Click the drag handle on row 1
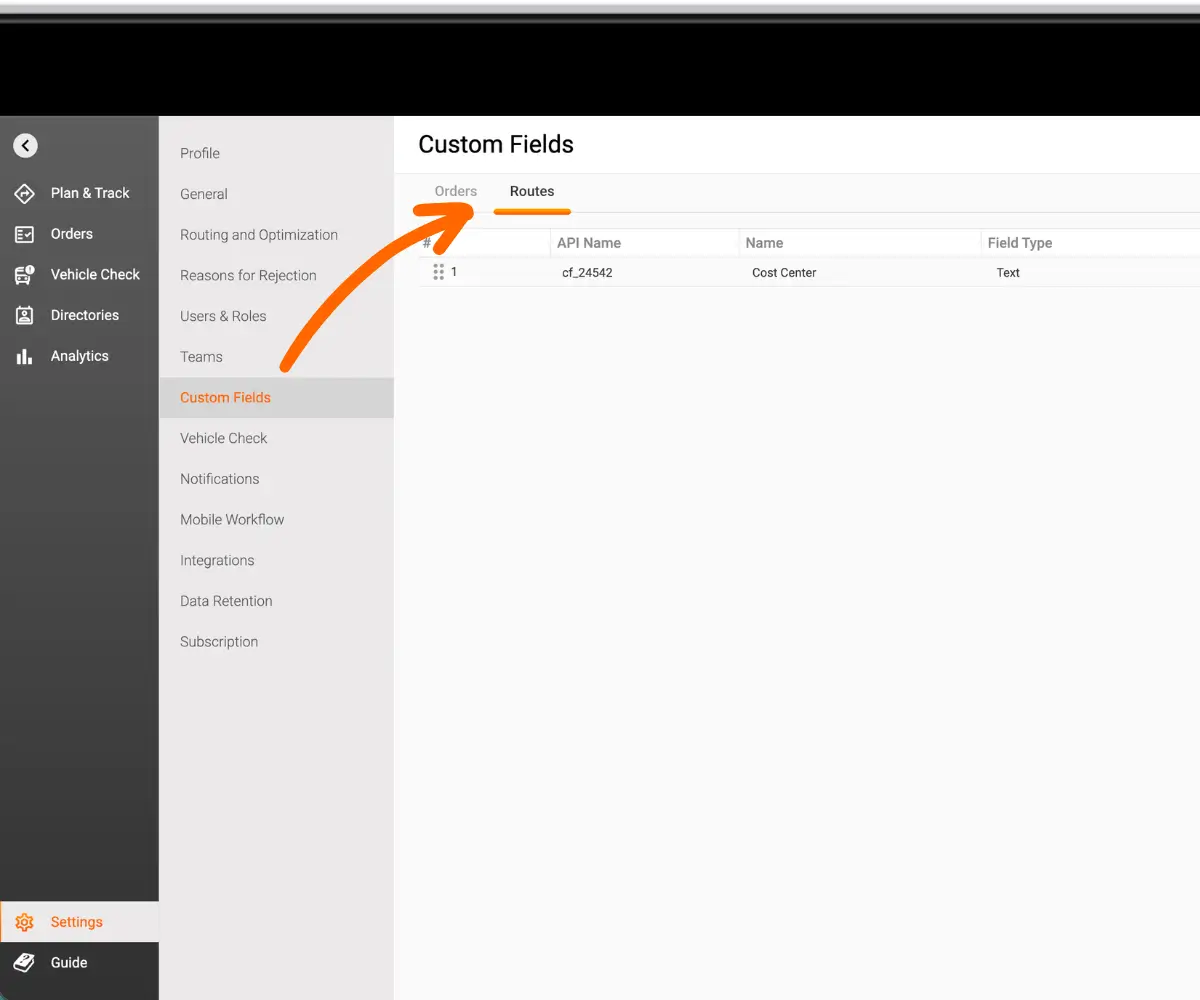Viewport: 1200px width, 1000px height. pos(438,272)
